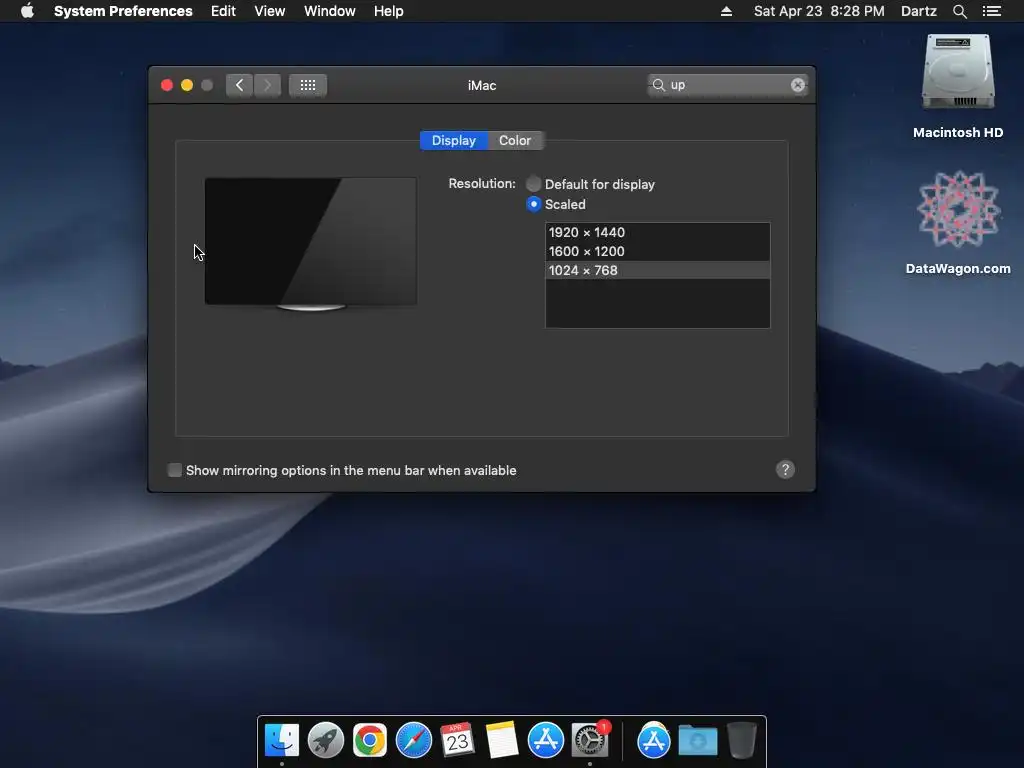Open the View menu
Image resolution: width=1024 pixels, height=768 pixels.
[x=270, y=11]
